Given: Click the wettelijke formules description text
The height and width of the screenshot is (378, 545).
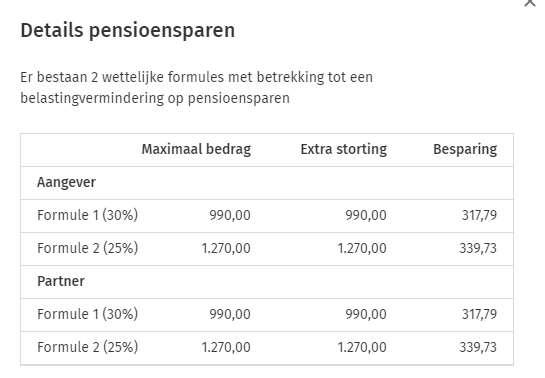Looking at the screenshot, I should [196, 88].
